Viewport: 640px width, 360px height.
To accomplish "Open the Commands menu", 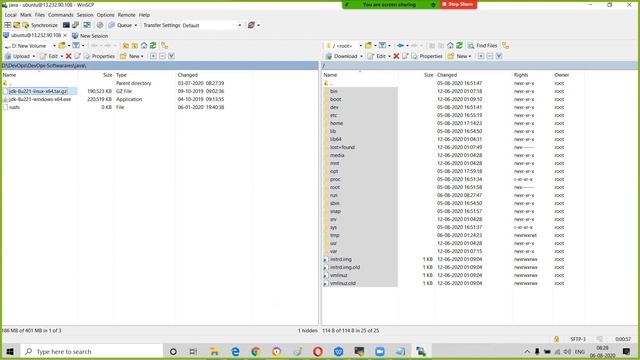I will (60, 15).
